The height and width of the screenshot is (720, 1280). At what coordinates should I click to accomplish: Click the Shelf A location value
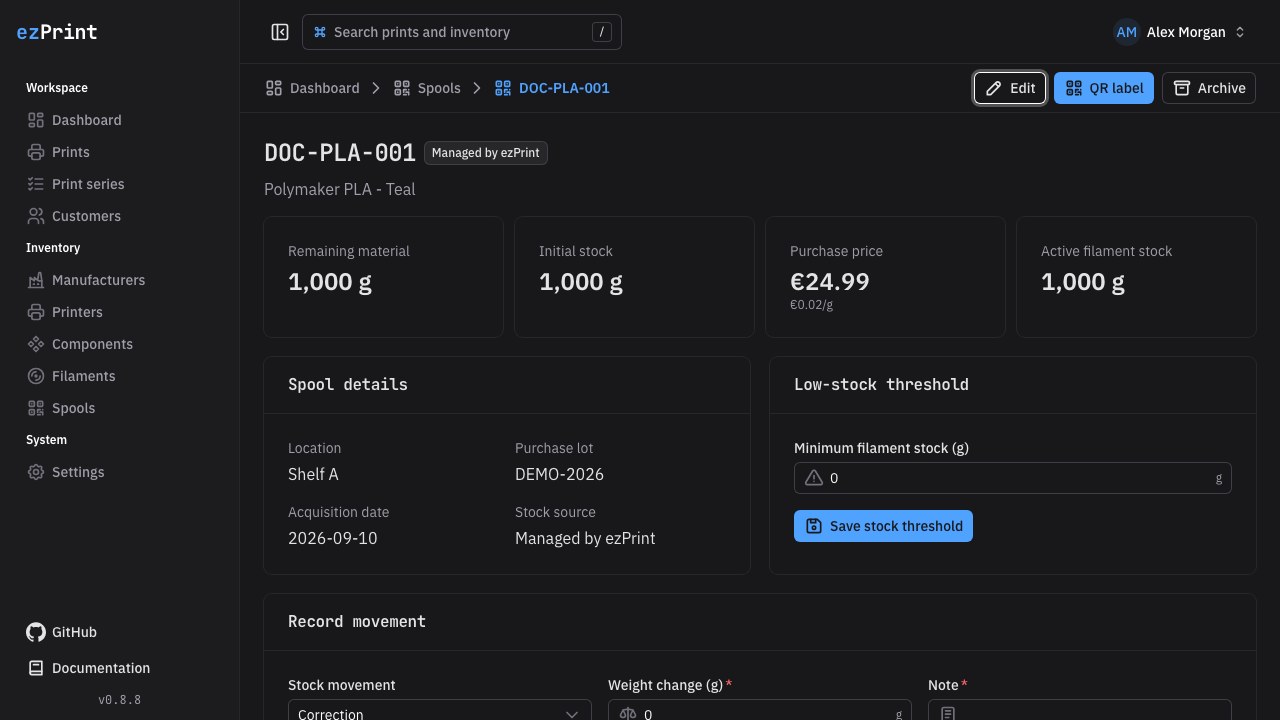click(x=313, y=474)
